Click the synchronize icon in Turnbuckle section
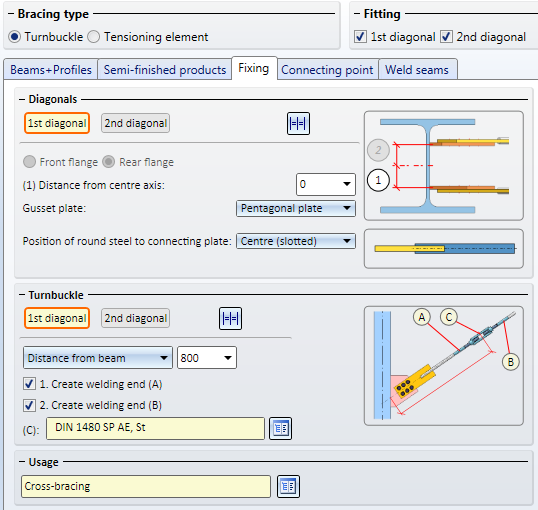This screenshot has width=538, height=510. 230,318
